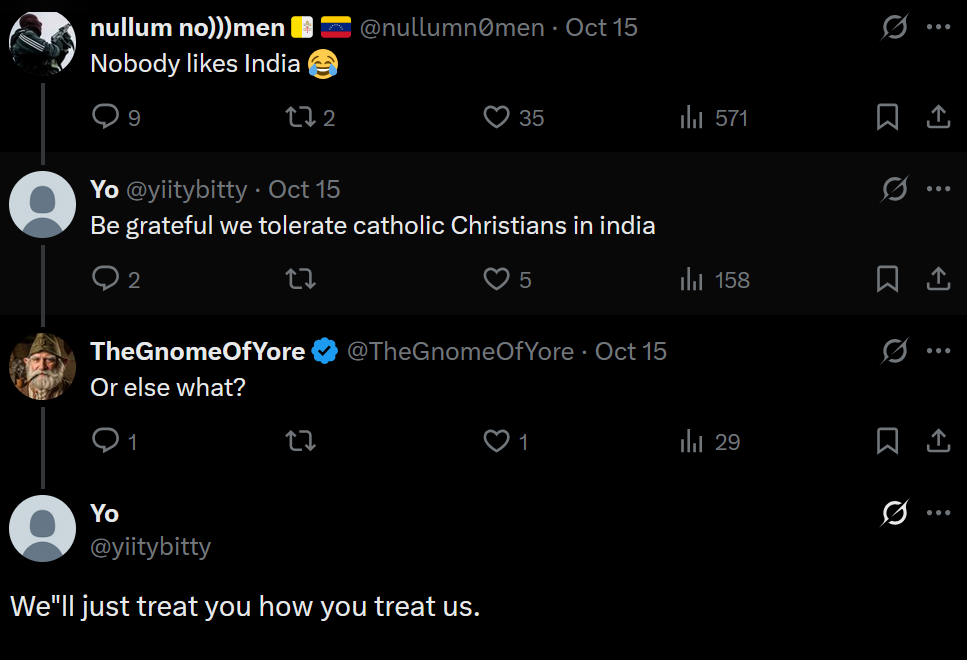Bookmark TheGnomeOfYore's reply
The image size is (967, 660).
pyautogui.click(x=887, y=441)
